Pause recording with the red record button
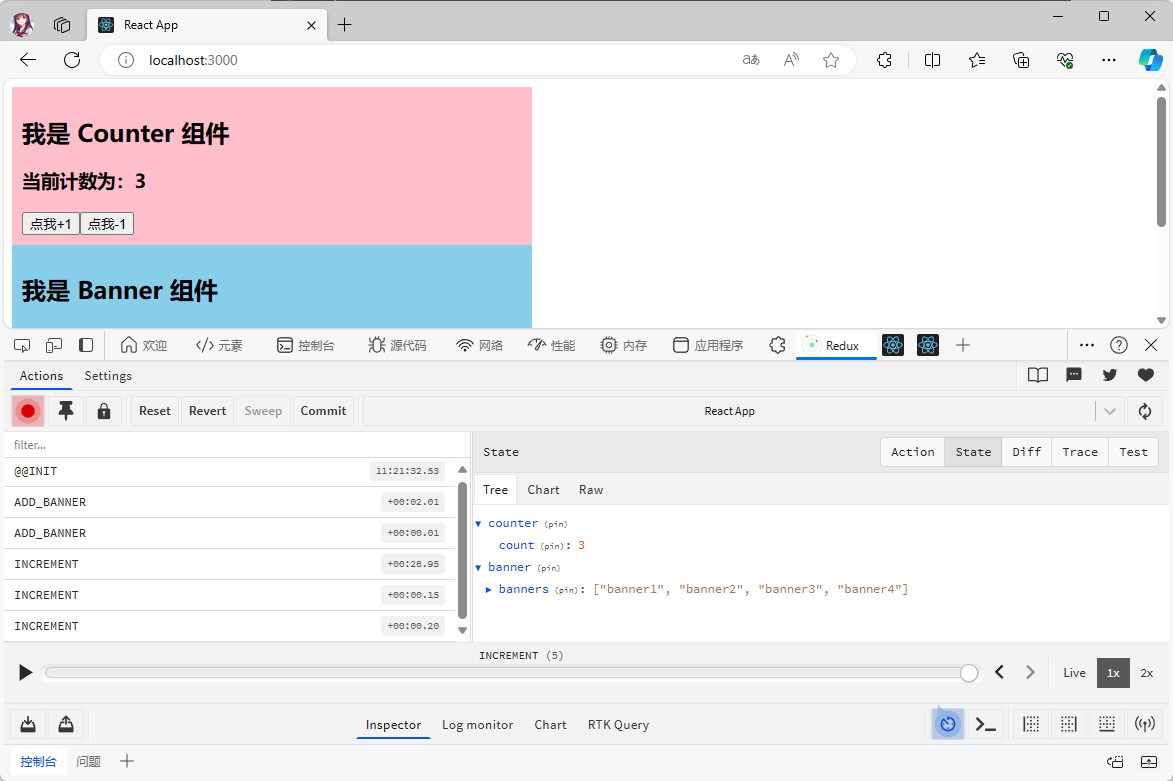Image resolution: width=1173 pixels, height=781 pixels. (28, 411)
